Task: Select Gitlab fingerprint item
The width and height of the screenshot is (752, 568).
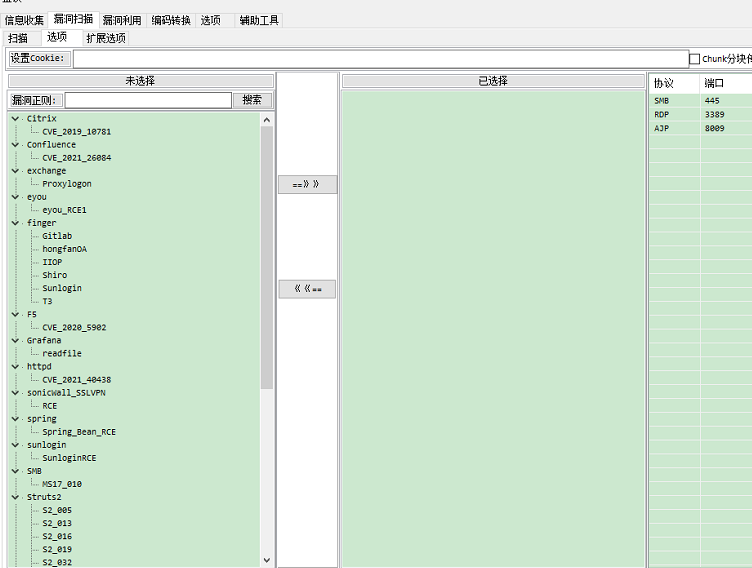Action: pos(57,236)
